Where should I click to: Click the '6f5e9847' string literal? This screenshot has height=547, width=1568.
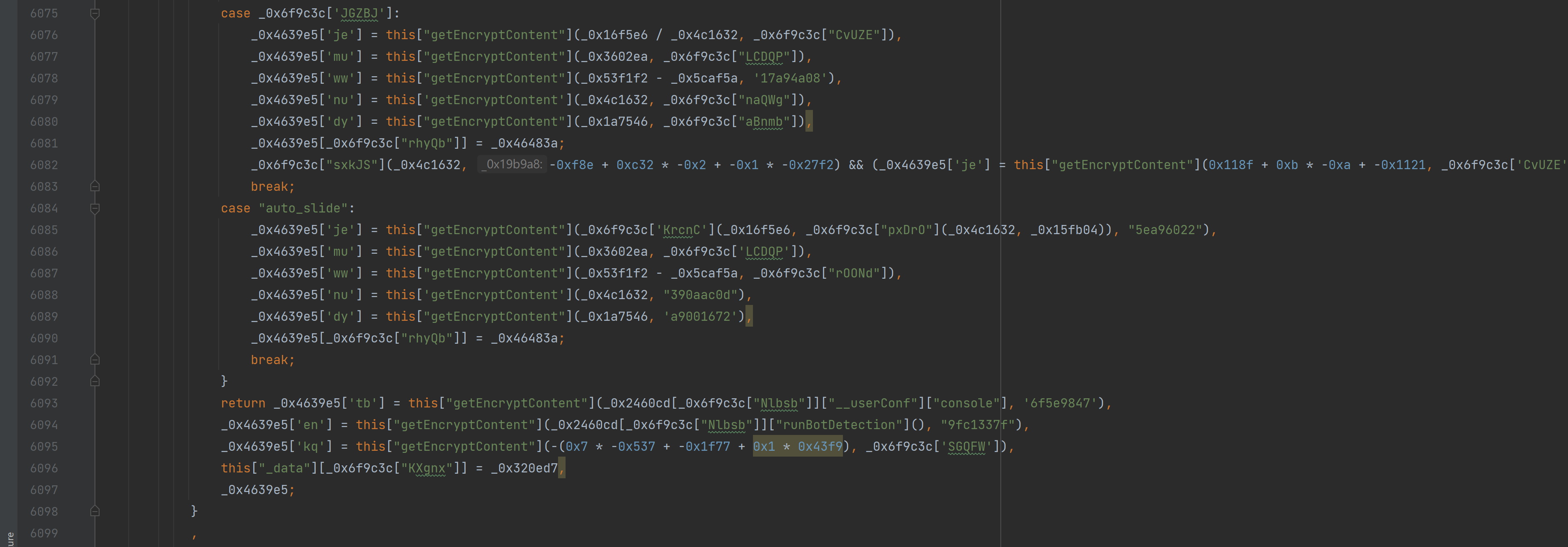pyautogui.click(x=1060, y=403)
